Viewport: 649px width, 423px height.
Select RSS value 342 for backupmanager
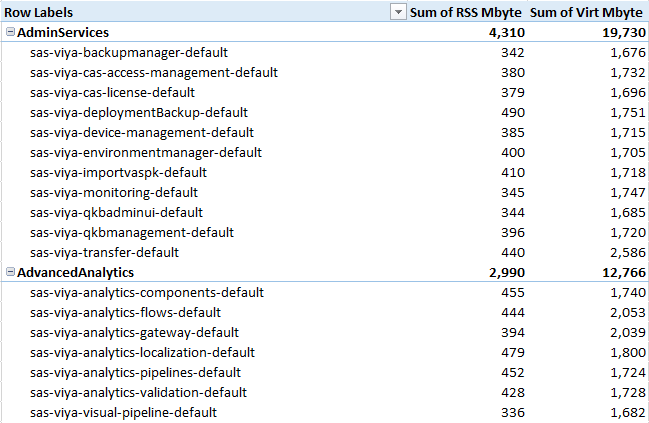click(x=513, y=53)
